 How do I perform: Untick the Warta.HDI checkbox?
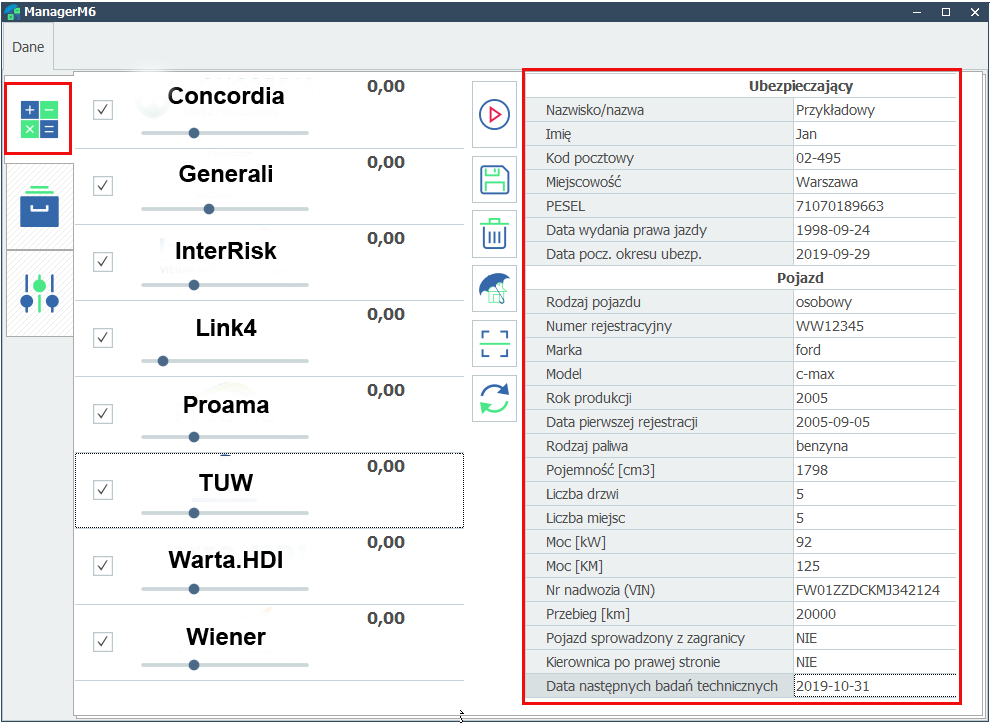point(103,566)
